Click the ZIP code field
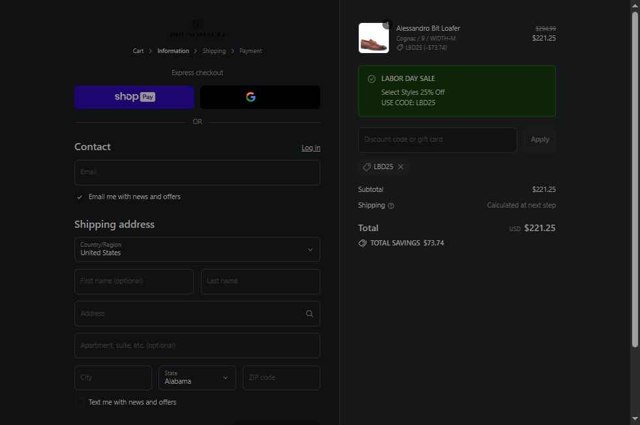 point(281,378)
